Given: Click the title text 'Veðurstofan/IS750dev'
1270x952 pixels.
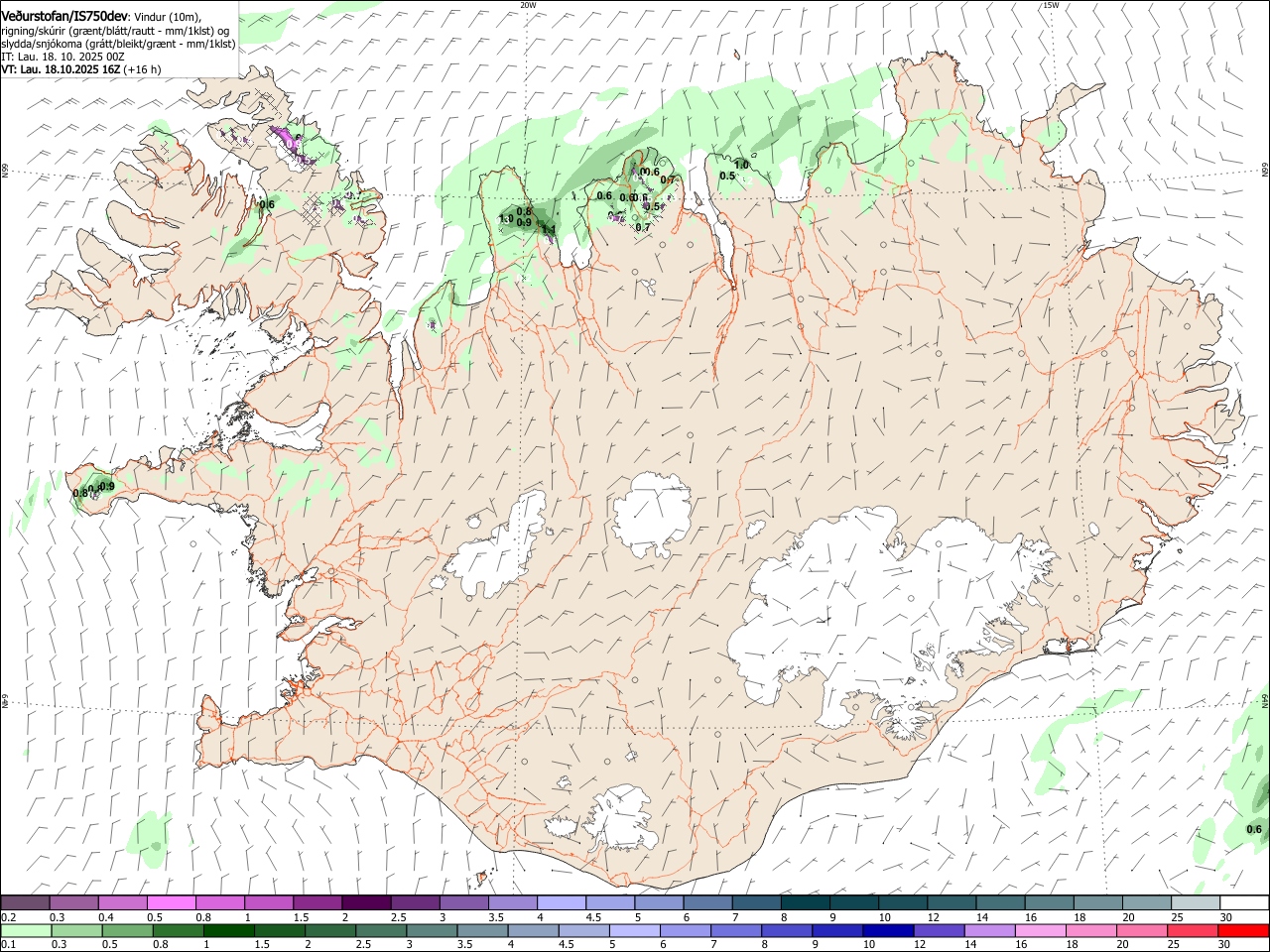Looking at the screenshot, I should (x=64, y=15).
